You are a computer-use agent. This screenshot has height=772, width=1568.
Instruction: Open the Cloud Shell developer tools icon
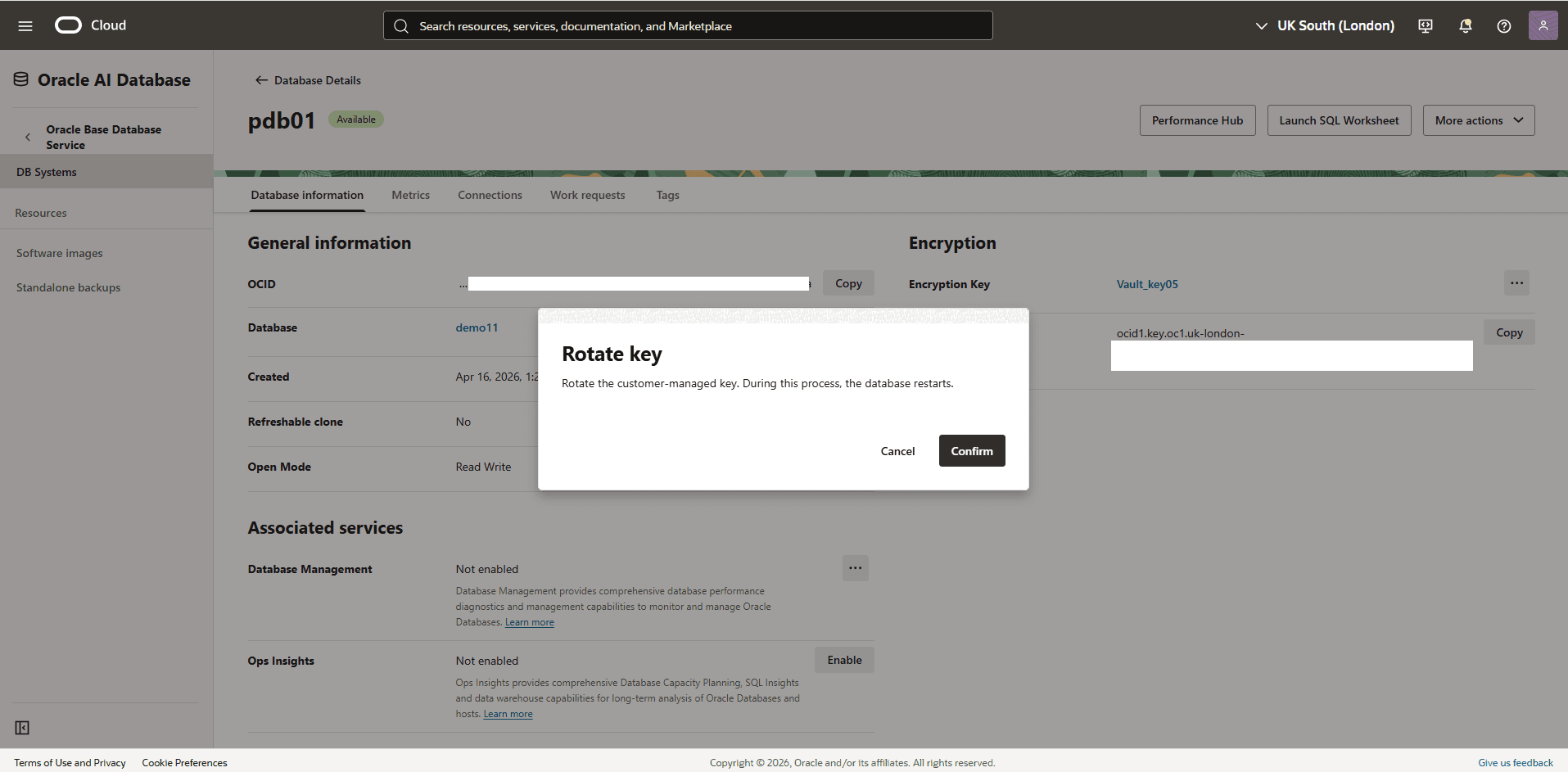pos(1426,26)
